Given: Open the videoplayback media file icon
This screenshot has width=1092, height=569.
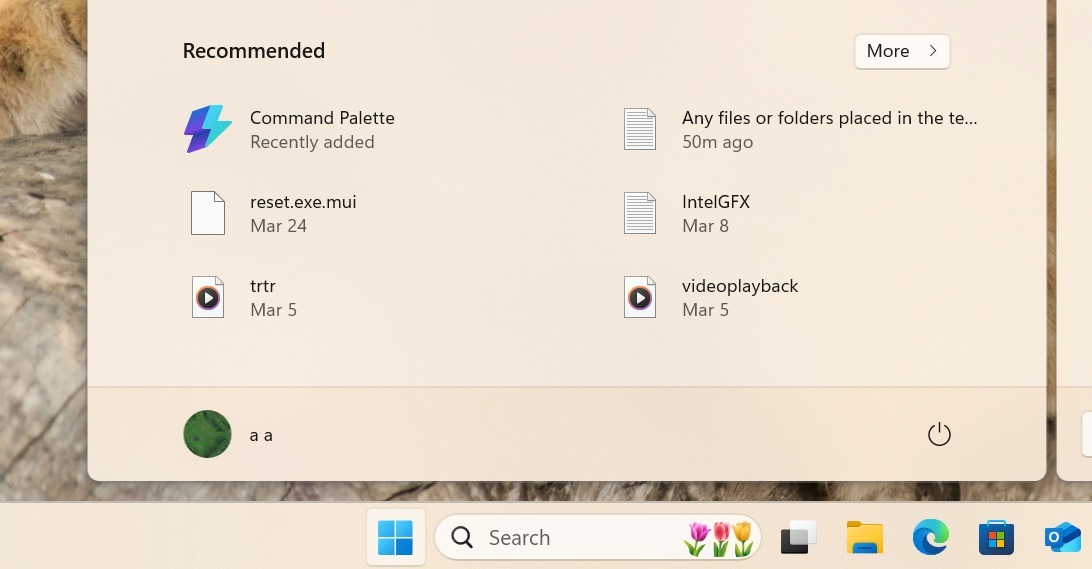Looking at the screenshot, I should [640, 297].
